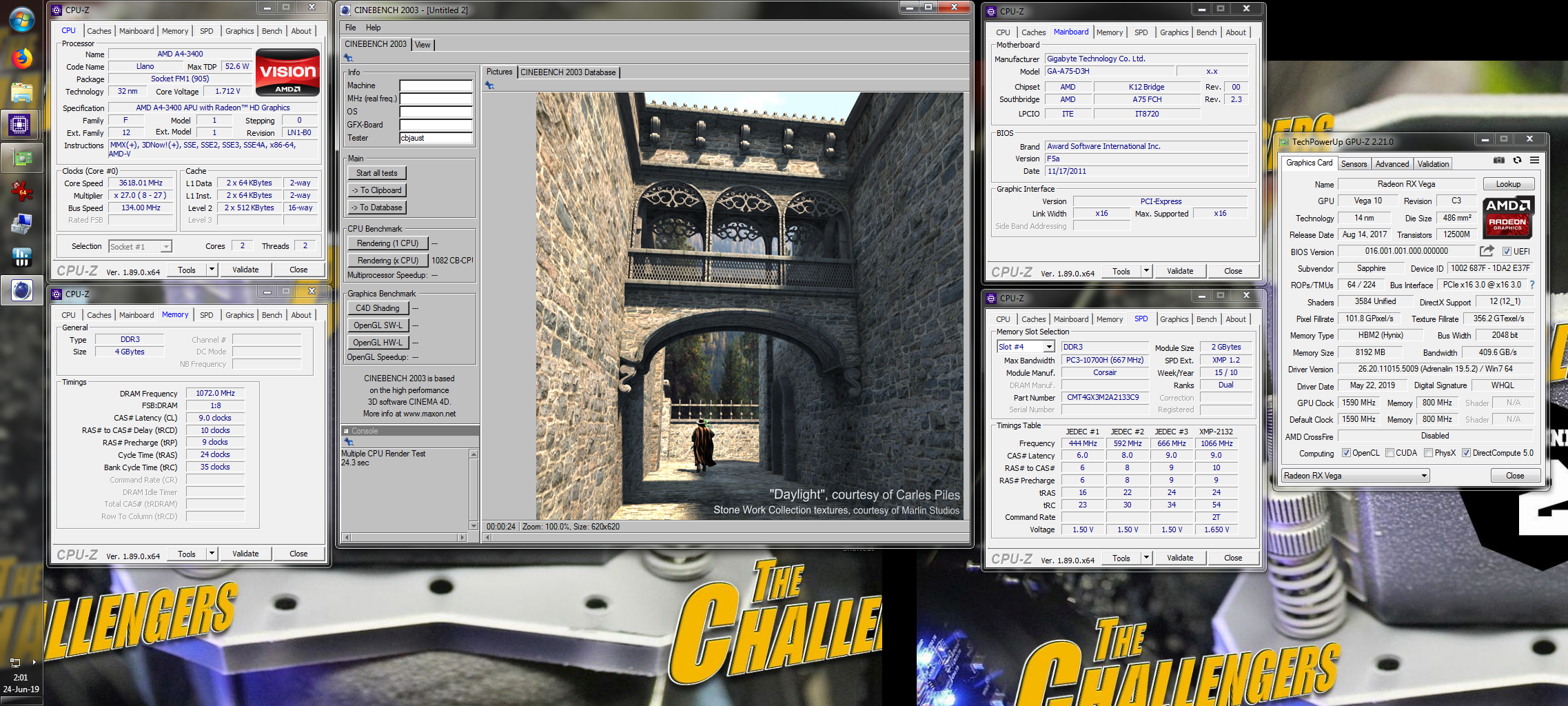This screenshot has height=706, width=1568.
Task: Expand Tools dropdown arrow in Memory CPU-Z window
Action: 212,554
